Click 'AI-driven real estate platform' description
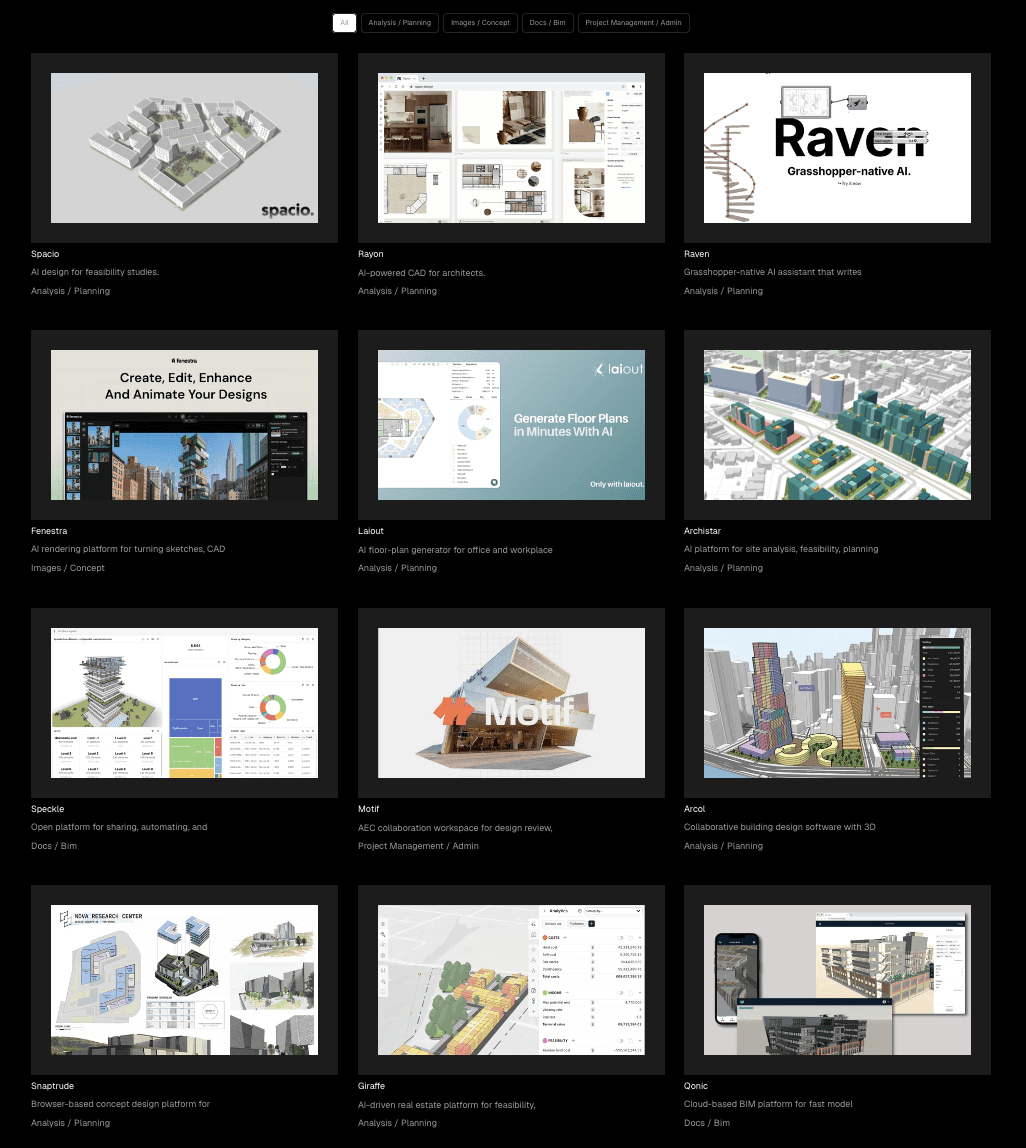Viewport: 1026px width, 1148px height. point(447,1105)
